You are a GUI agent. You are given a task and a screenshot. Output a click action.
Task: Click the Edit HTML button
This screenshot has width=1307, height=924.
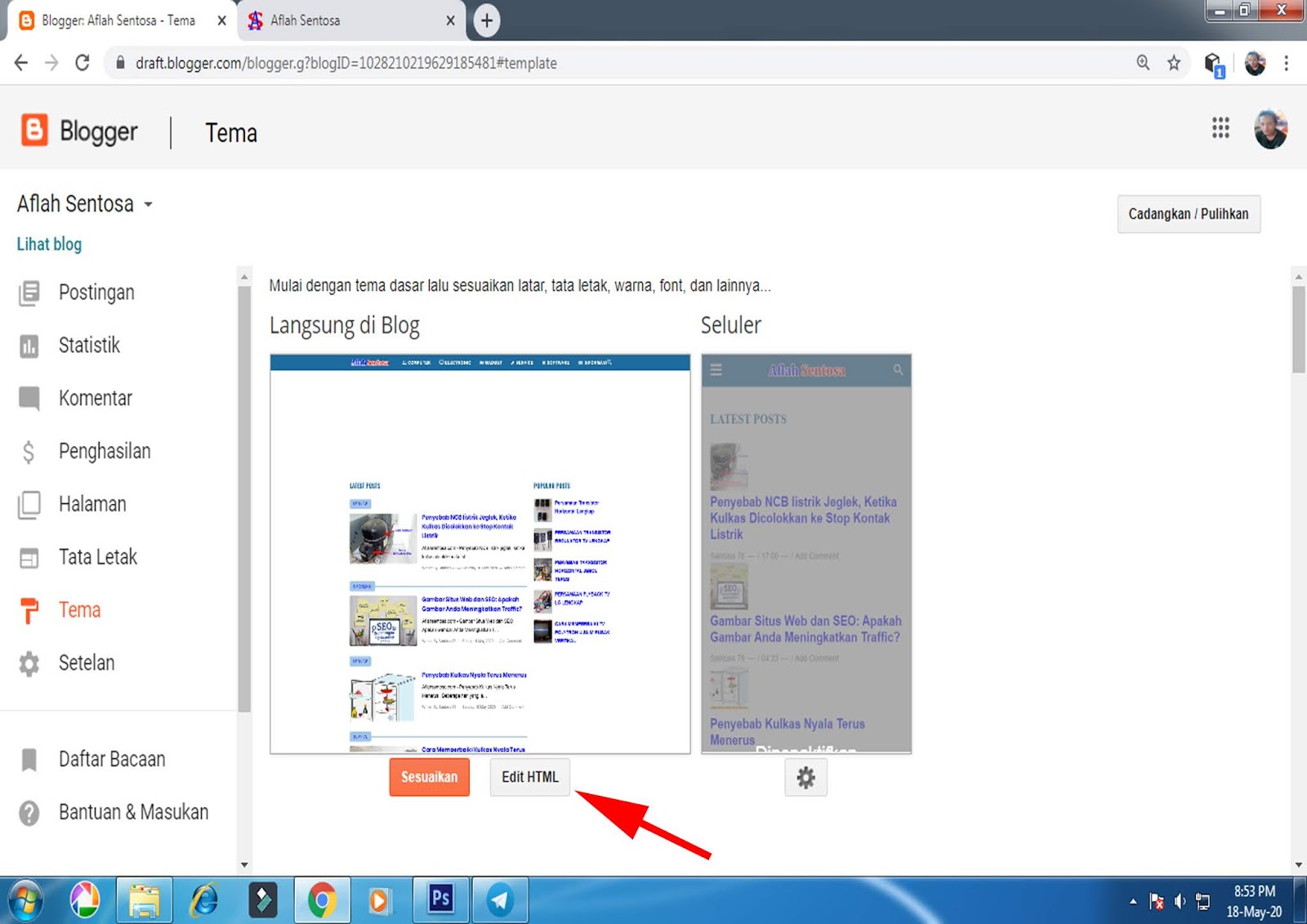(529, 777)
